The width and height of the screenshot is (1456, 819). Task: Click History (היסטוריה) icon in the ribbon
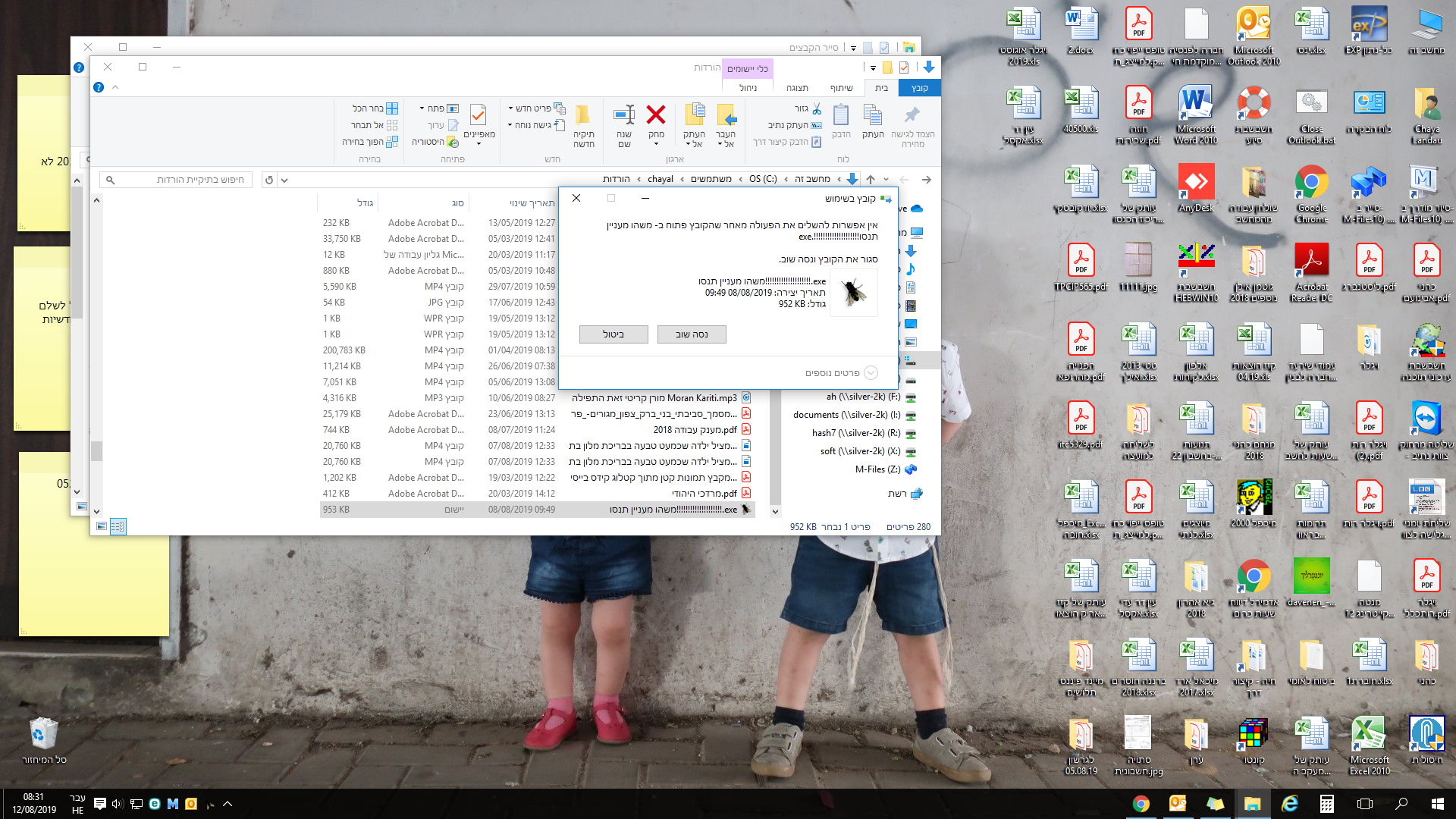452,142
